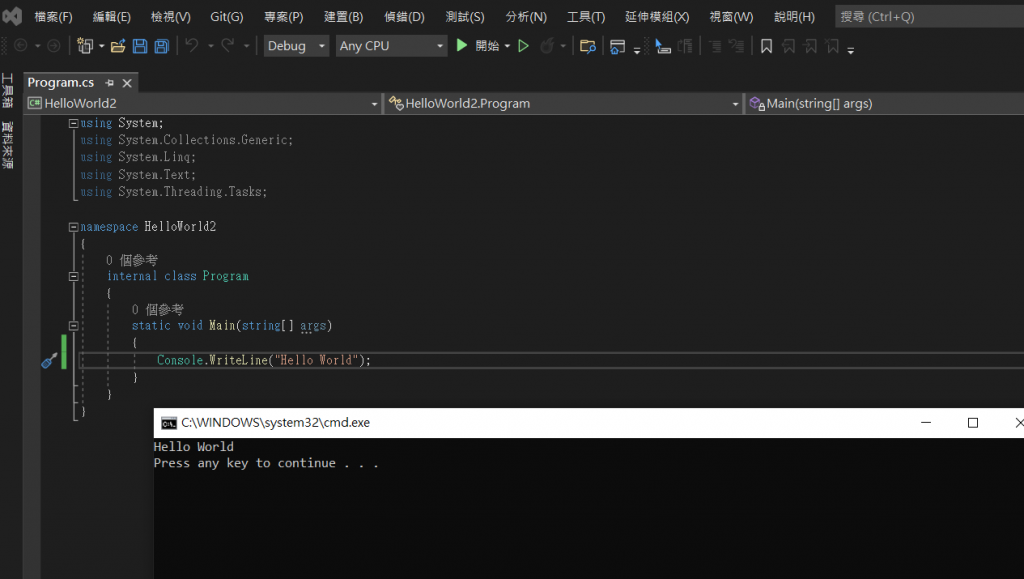Collapse the internal class Program block
1024x579 pixels.
[74, 276]
